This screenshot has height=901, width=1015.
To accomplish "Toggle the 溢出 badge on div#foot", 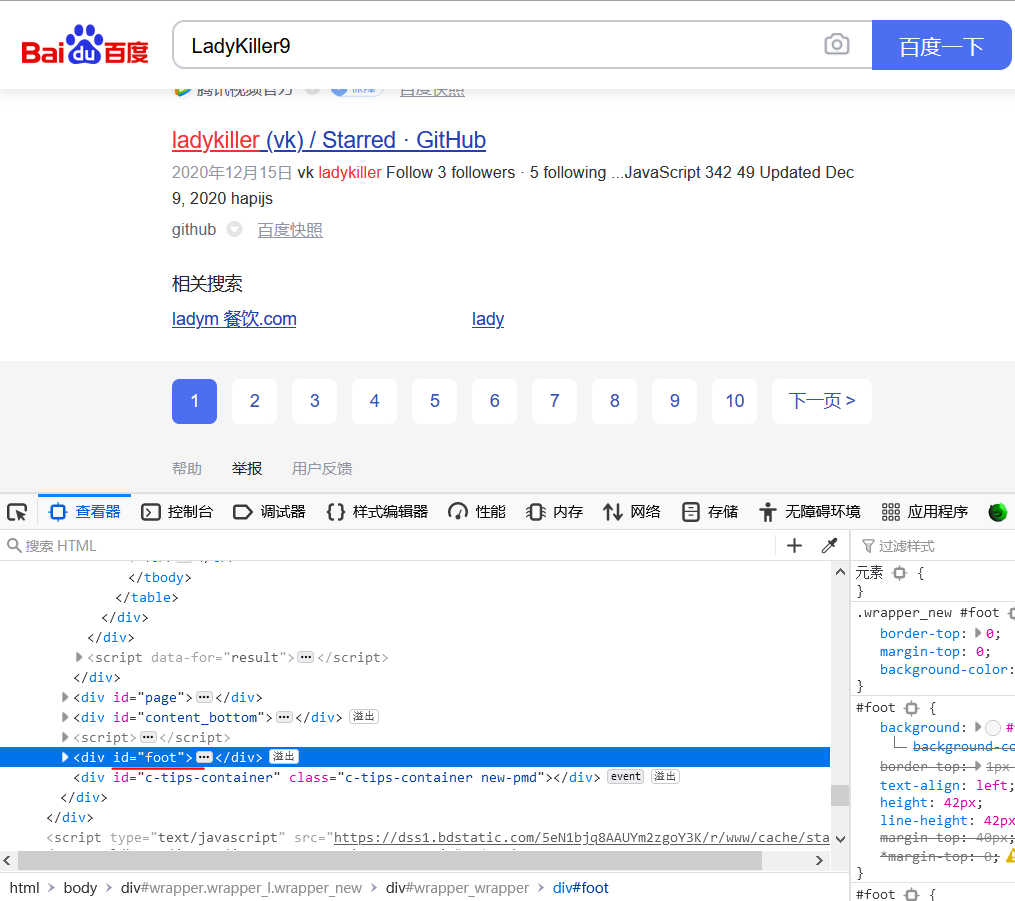I will click(283, 757).
